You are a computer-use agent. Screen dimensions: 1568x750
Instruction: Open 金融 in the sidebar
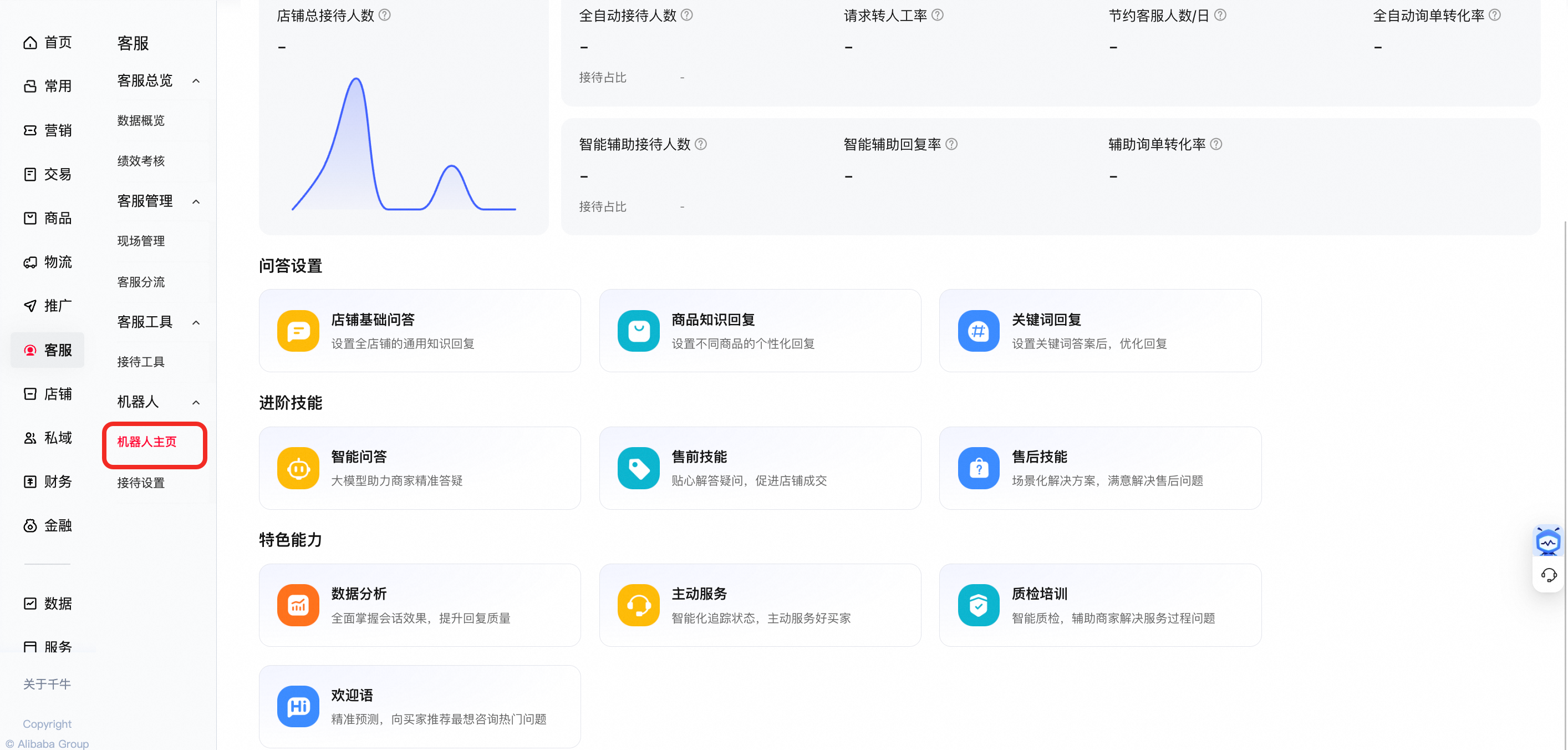coord(48,525)
